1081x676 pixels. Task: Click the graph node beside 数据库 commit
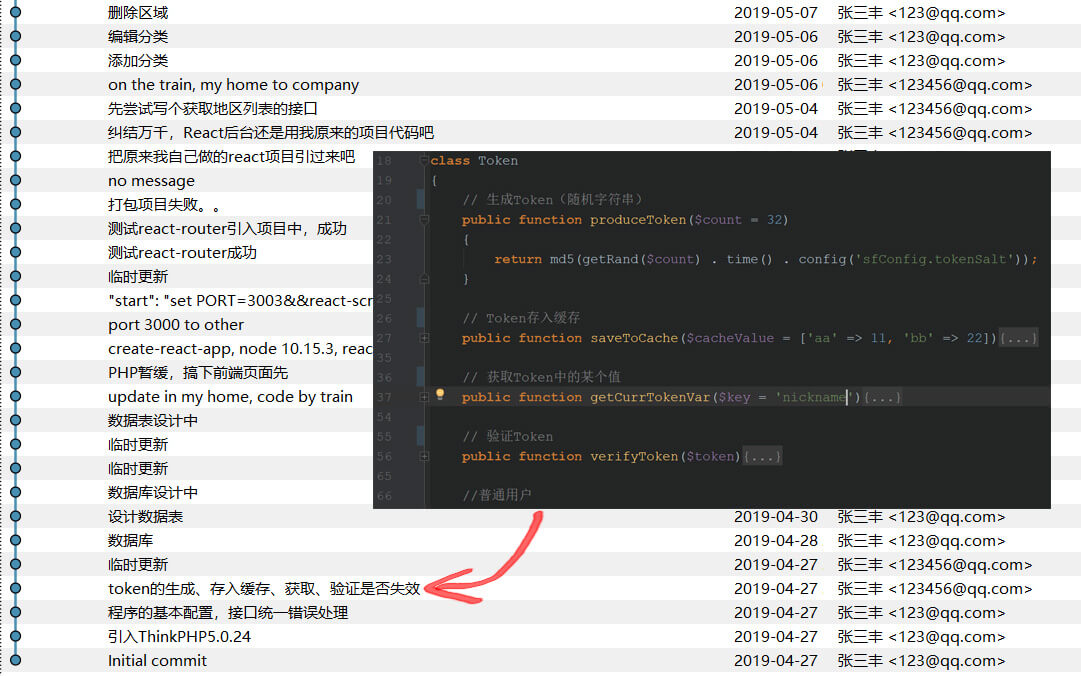(15, 540)
